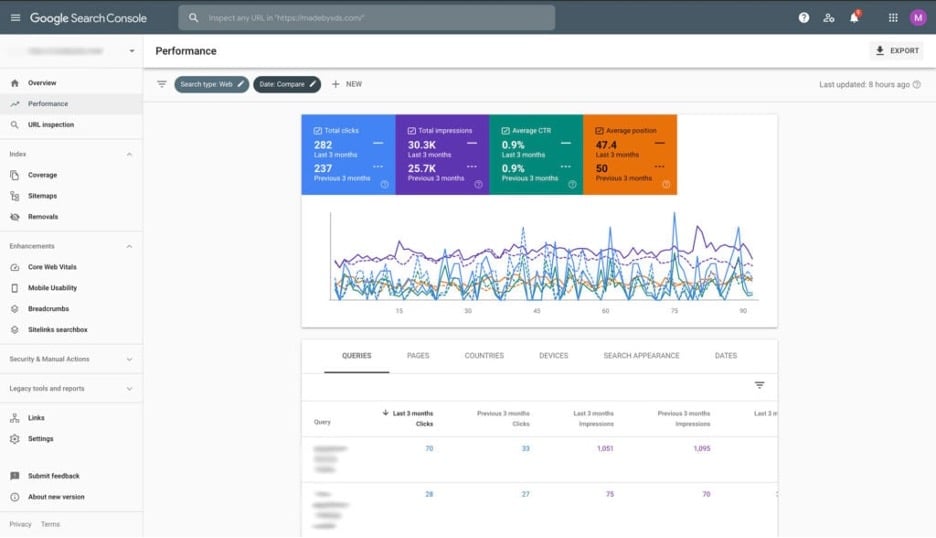The height and width of the screenshot is (538, 936).
Task: Click the EXPORT button
Action: tap(897, 51)
